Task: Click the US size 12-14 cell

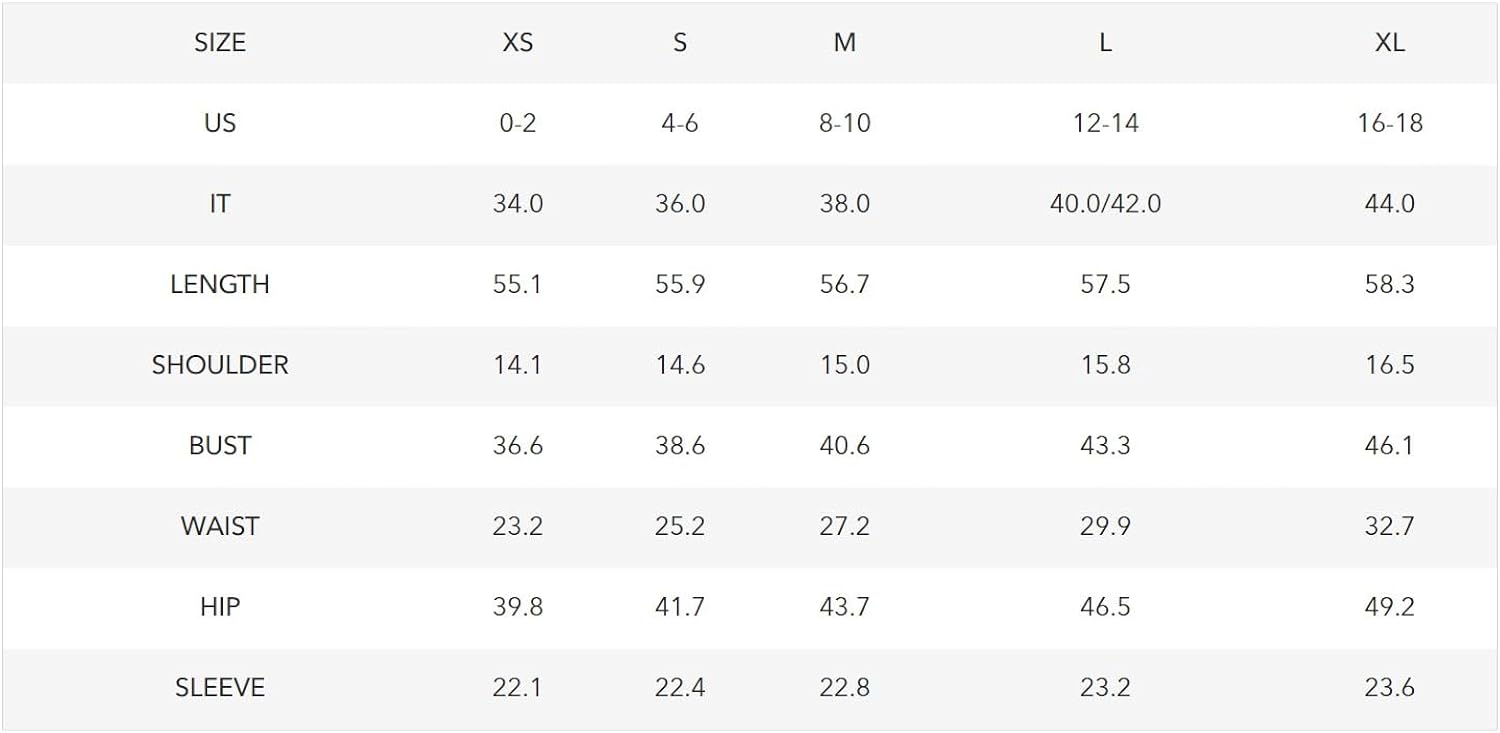Action: pyautogui.click(x=1105, y=123)
